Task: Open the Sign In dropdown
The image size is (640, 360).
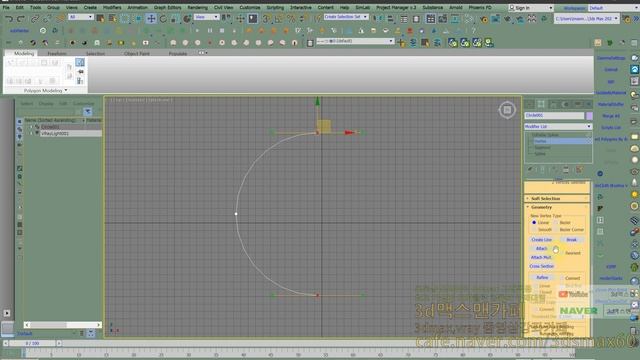Action: pos(531,8)
